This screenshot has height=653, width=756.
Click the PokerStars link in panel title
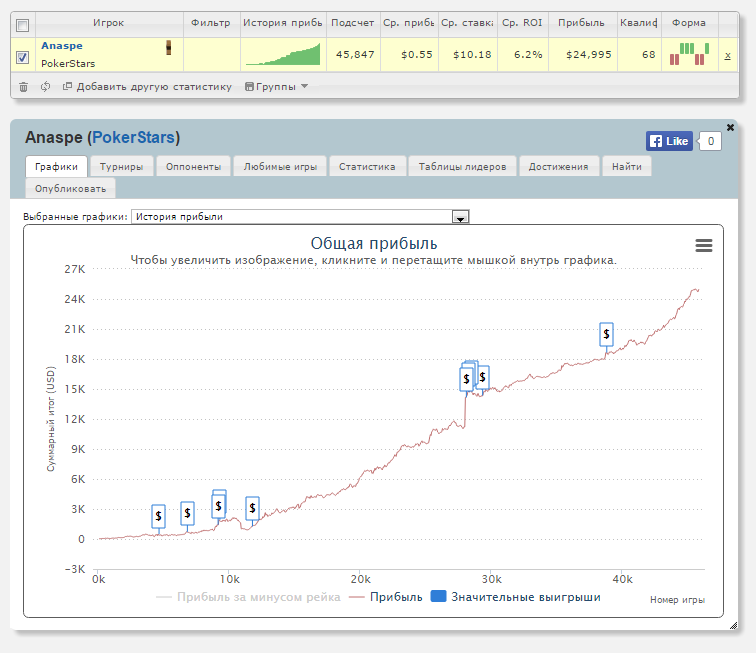134,137
